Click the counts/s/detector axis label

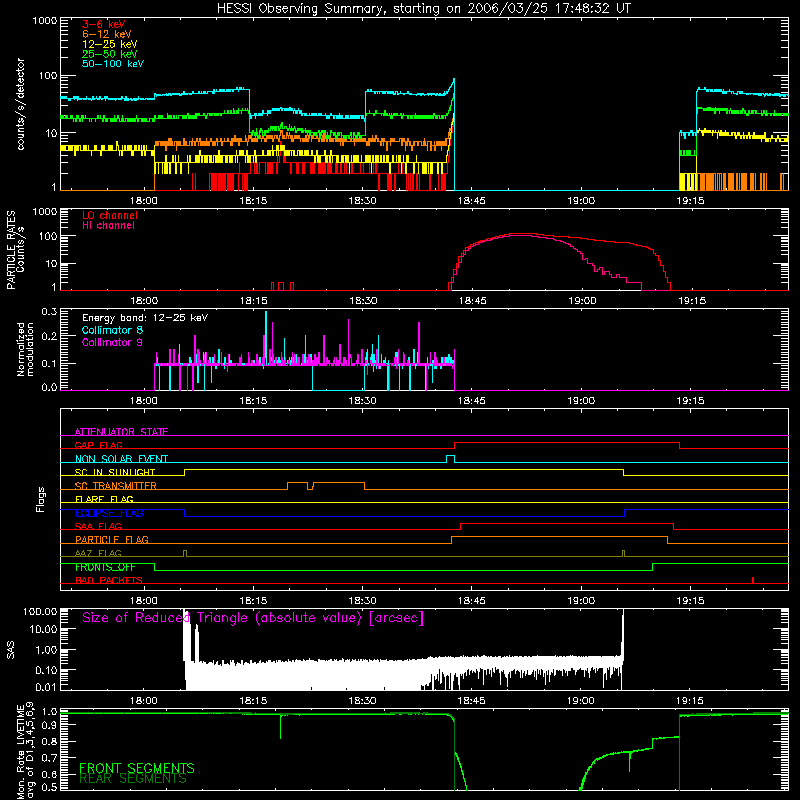[21, 104]
